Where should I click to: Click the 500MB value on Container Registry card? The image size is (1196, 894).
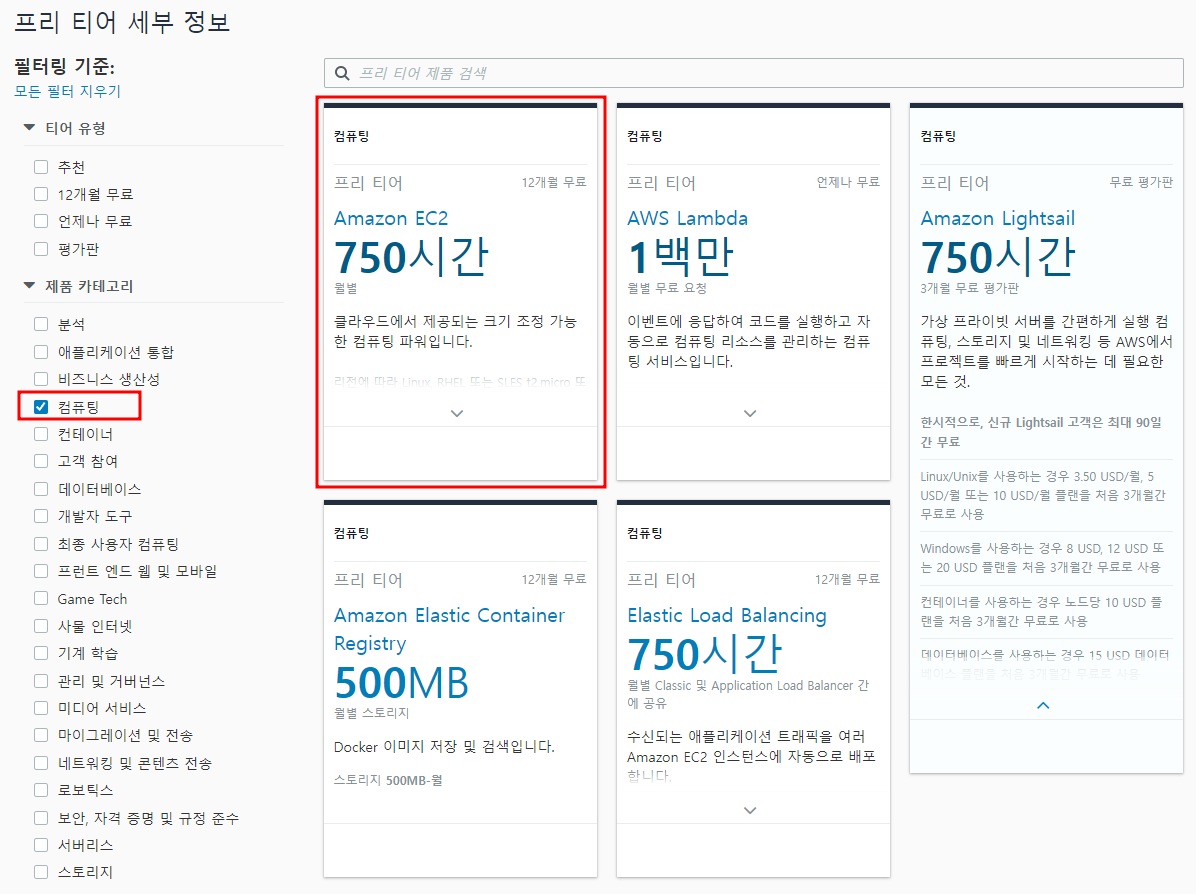click(401, 683)
